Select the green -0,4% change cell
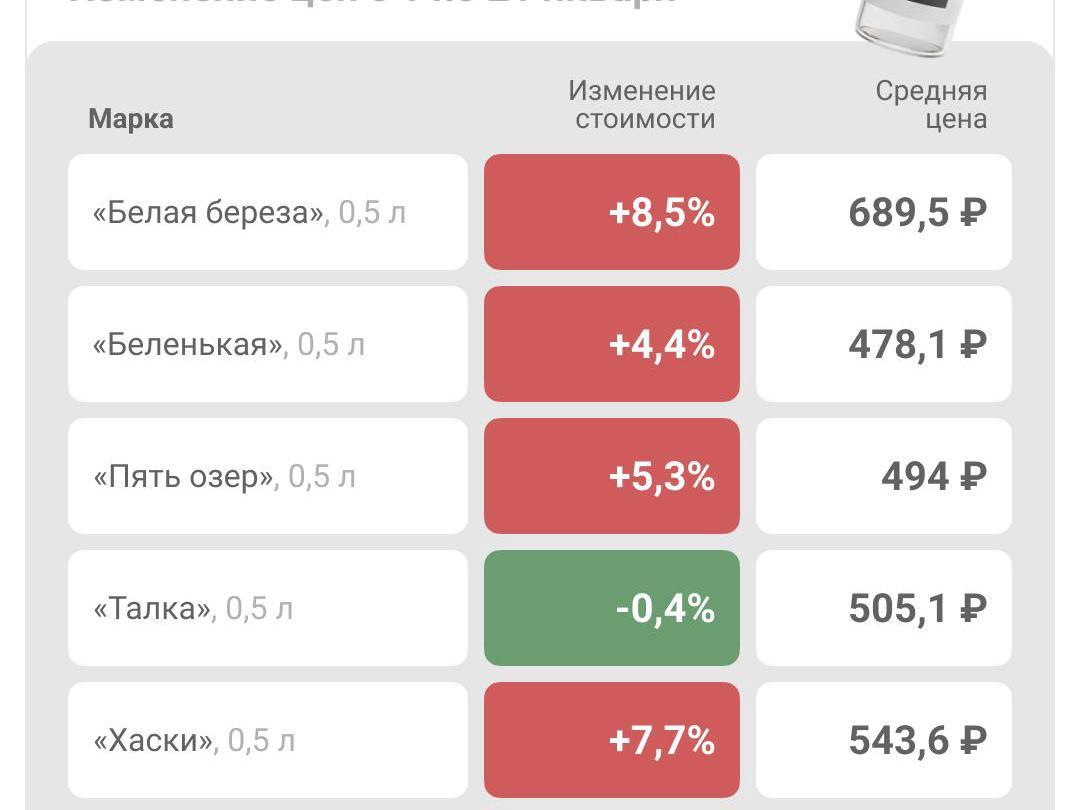1080x810 pixels. click(x=612, y=608)
